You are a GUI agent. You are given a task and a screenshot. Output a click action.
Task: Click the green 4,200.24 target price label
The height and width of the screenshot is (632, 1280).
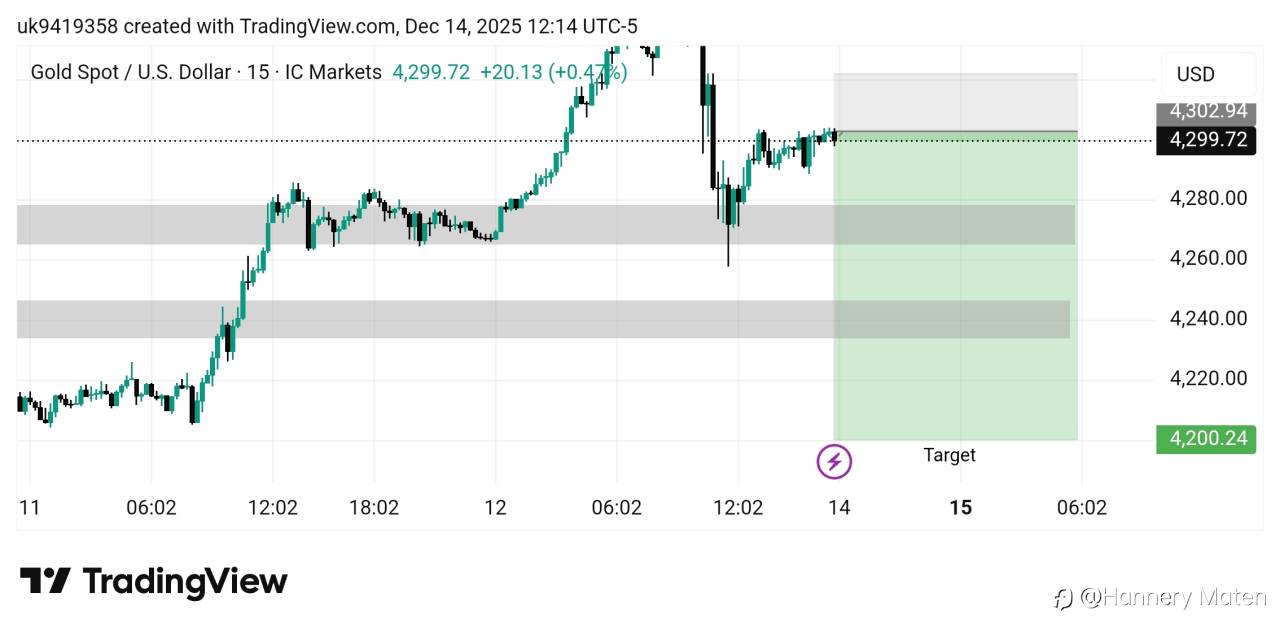[x=1205, y=439]
